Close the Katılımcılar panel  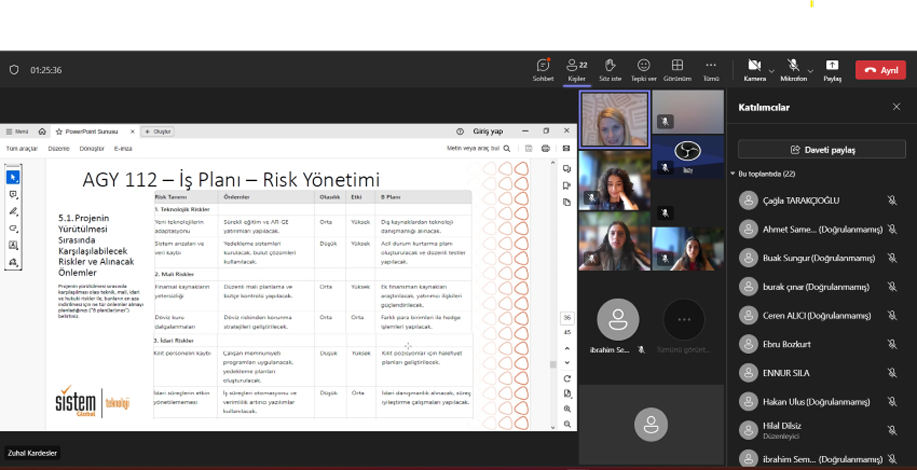click(896, 107)
